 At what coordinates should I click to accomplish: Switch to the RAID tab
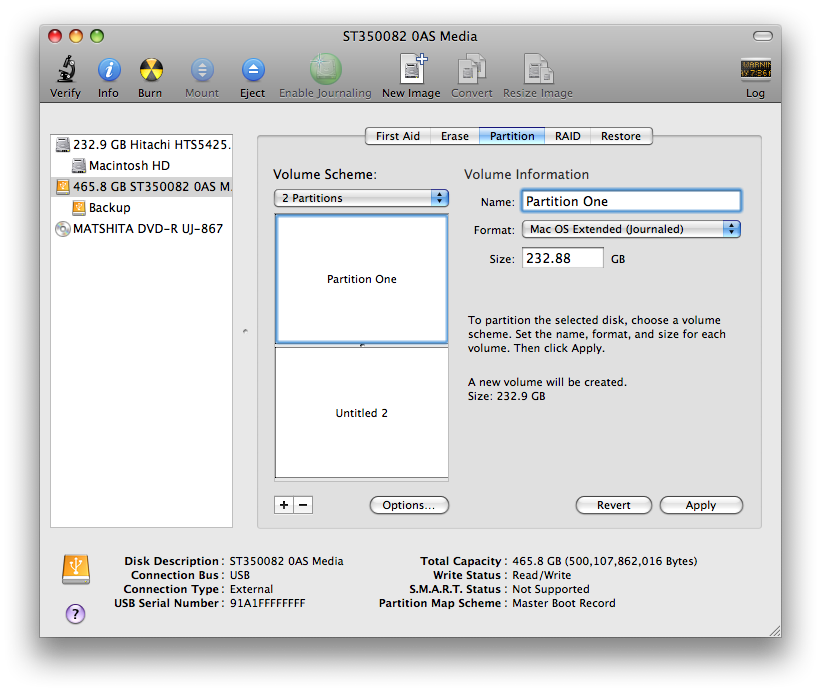568,136
